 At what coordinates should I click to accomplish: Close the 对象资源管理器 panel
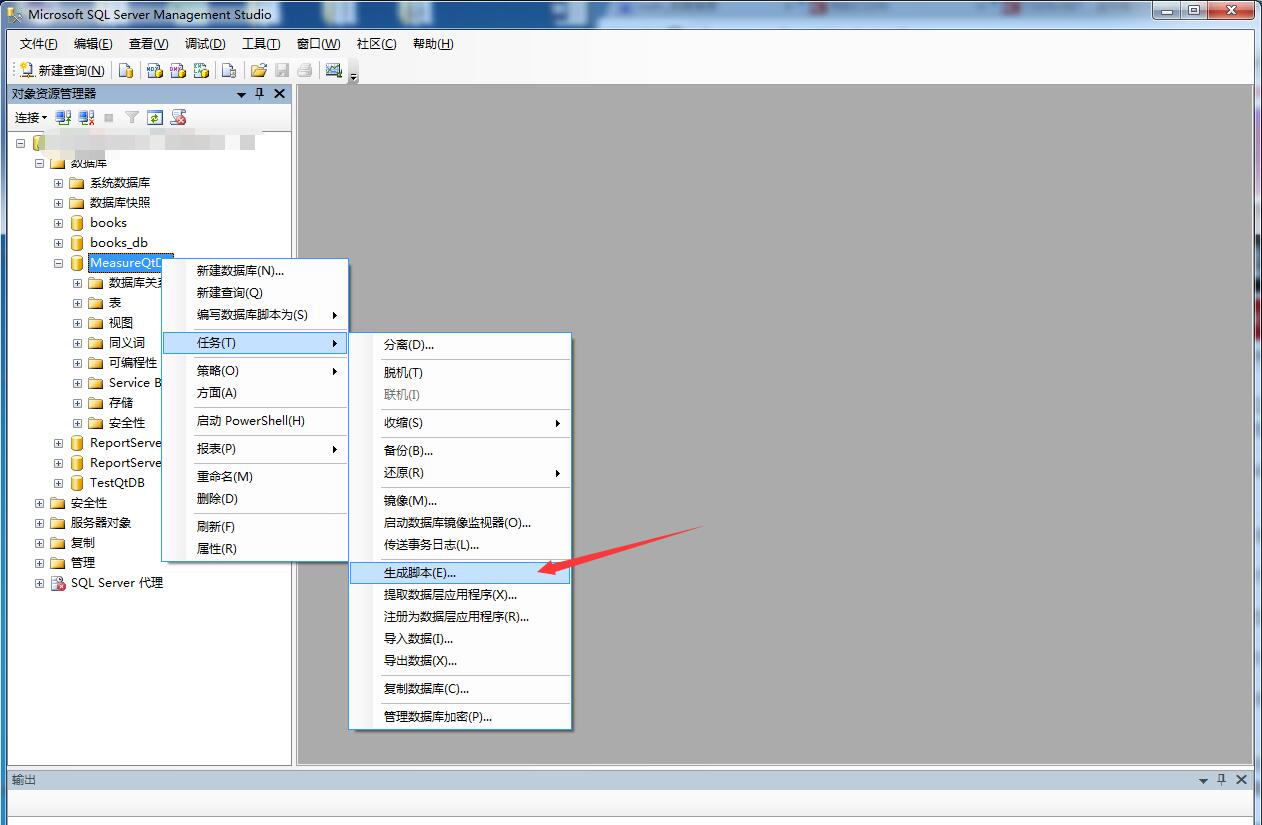pos(279,93)
